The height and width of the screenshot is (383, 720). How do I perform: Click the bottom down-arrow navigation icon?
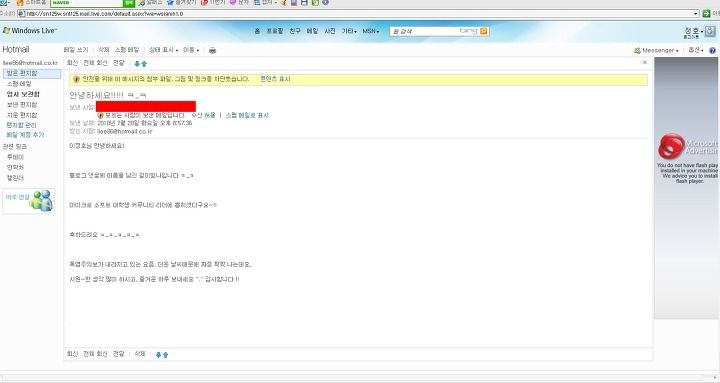(158, 354)
